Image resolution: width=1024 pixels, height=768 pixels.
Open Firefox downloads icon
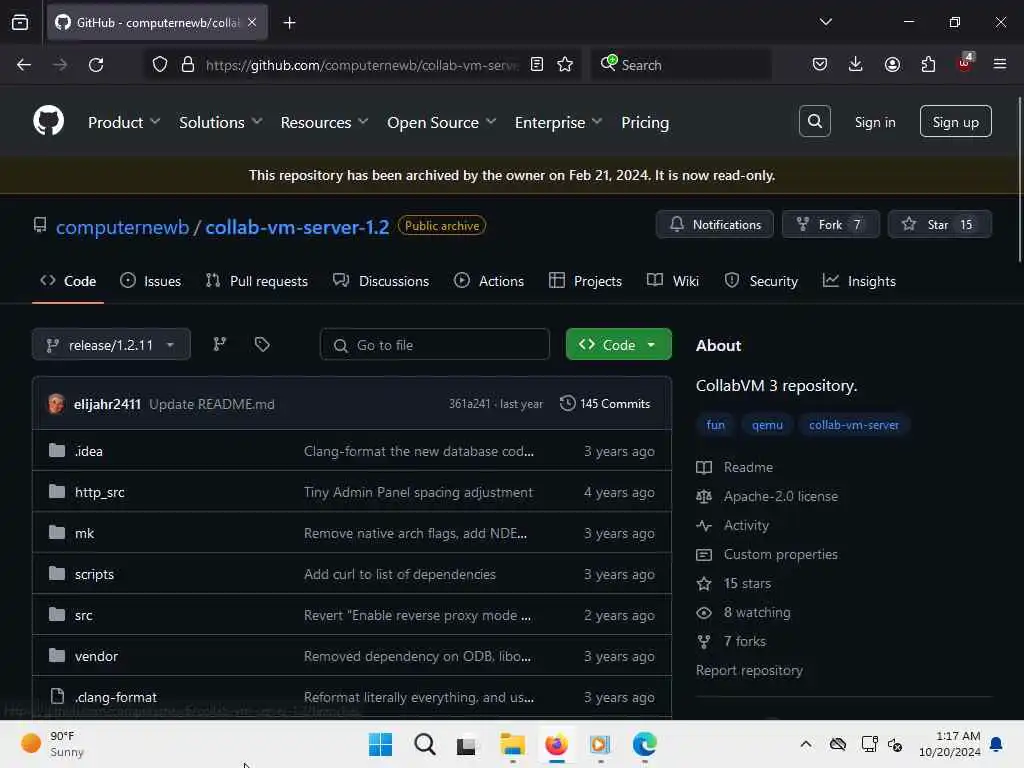856,65
